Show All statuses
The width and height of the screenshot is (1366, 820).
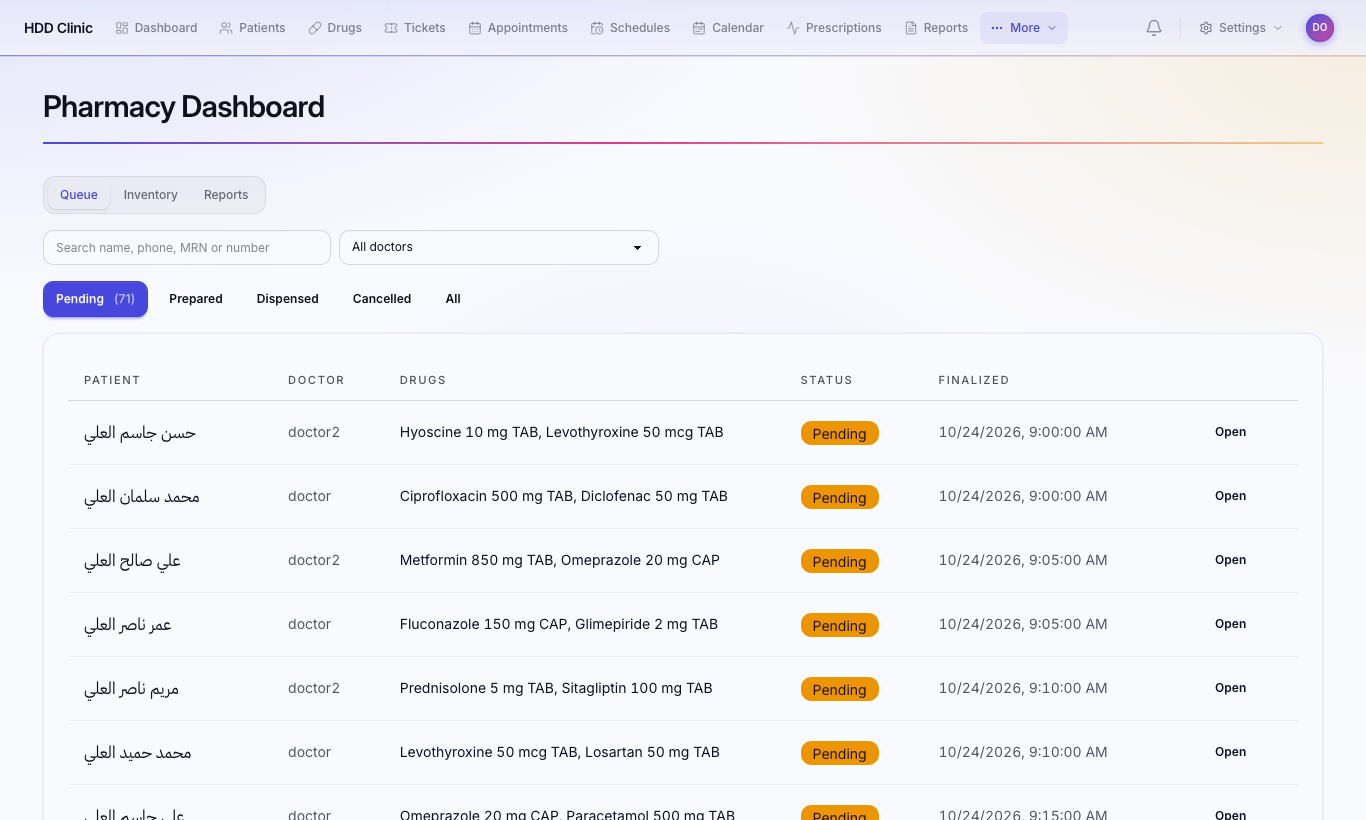[453, 299]
